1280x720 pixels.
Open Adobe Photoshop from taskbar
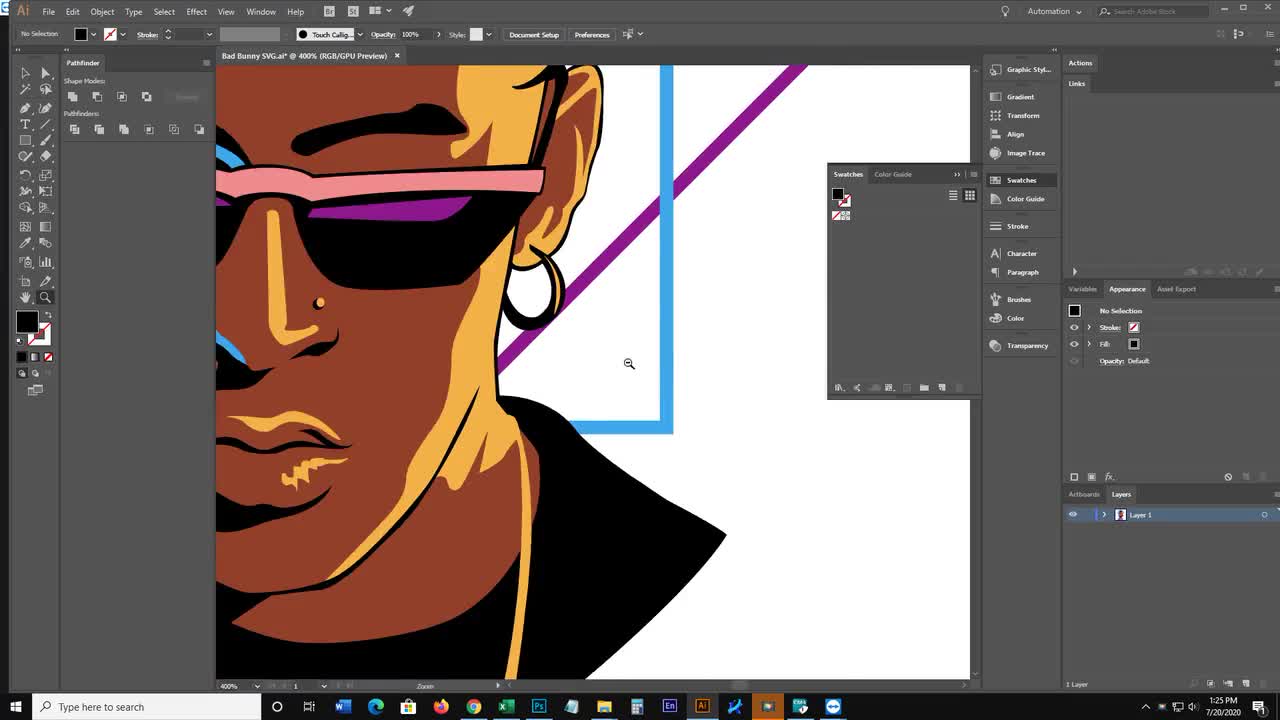tap(539, 707)
